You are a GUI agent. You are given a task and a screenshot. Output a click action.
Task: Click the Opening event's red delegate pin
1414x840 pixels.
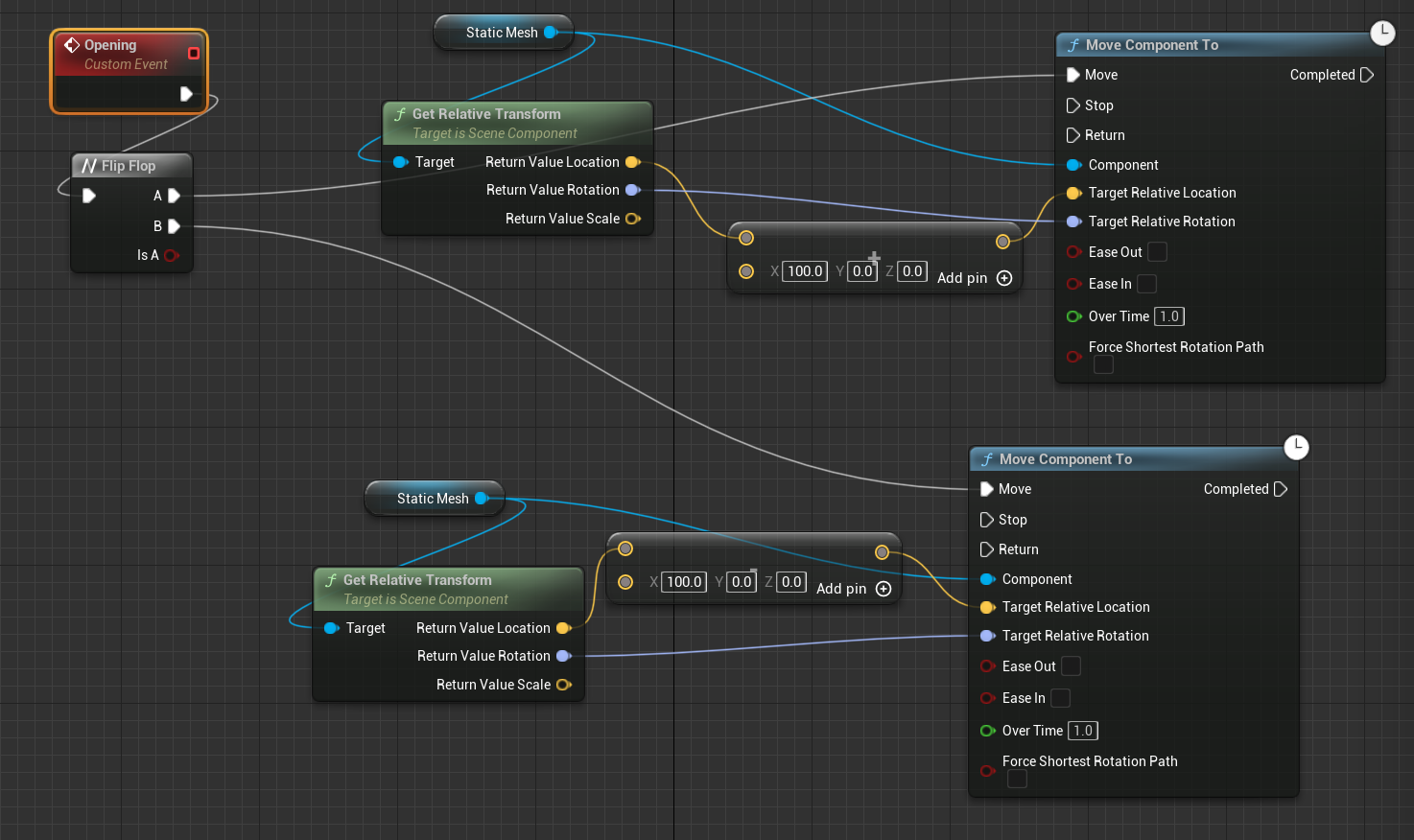(194, 53)
